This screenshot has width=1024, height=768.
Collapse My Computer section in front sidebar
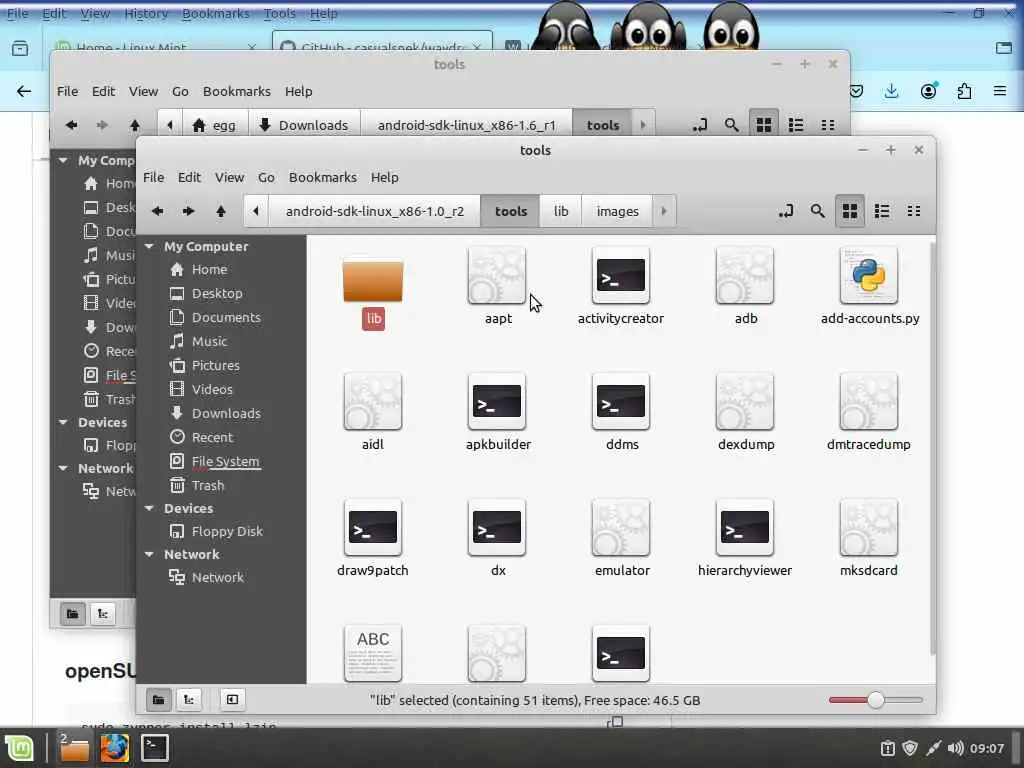click(x=150, y=246)
